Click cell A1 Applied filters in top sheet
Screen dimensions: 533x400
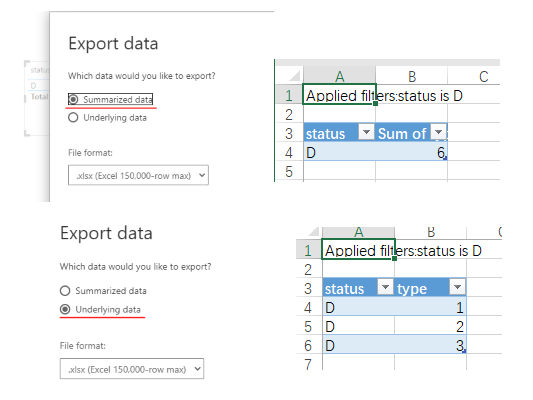click(x=339, y=94)
